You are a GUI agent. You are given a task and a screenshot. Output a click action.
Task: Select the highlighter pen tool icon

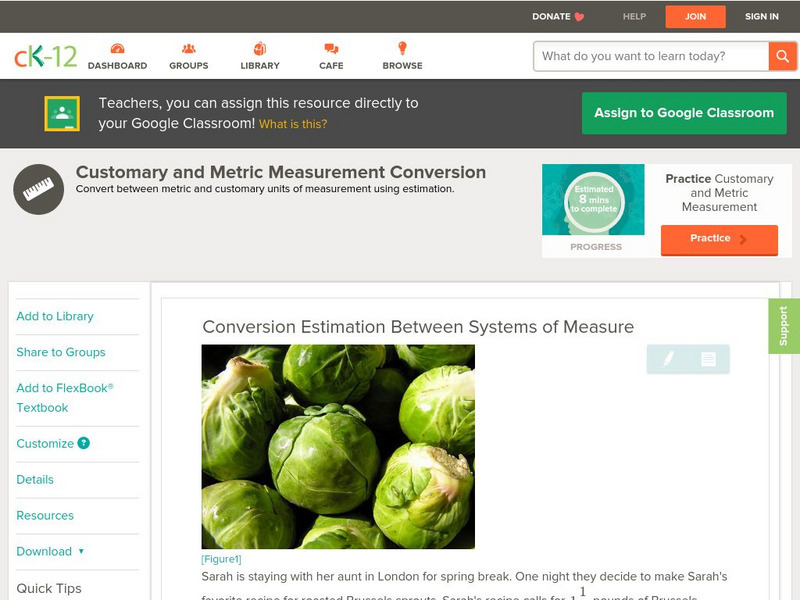[x=668, y=359]
